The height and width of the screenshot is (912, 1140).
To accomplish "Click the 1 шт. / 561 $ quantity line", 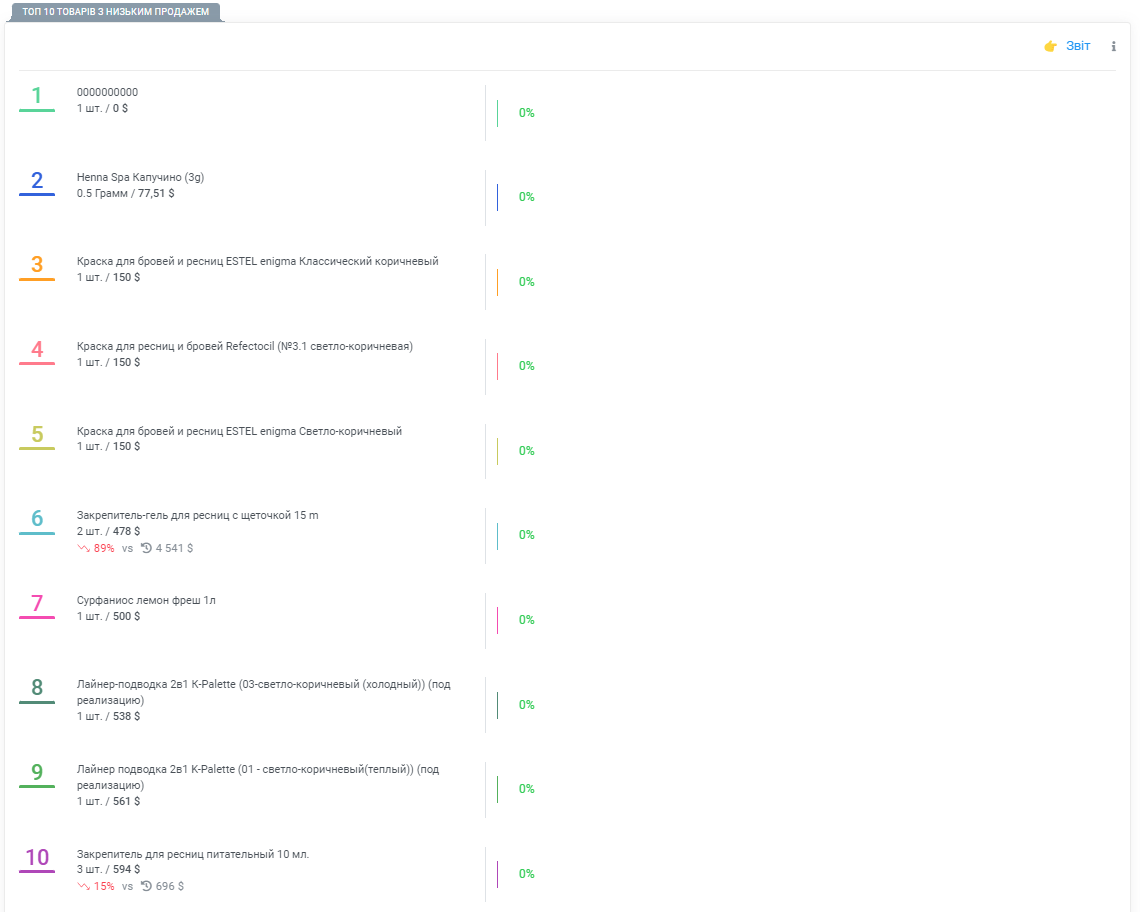I will pos(108,801).
